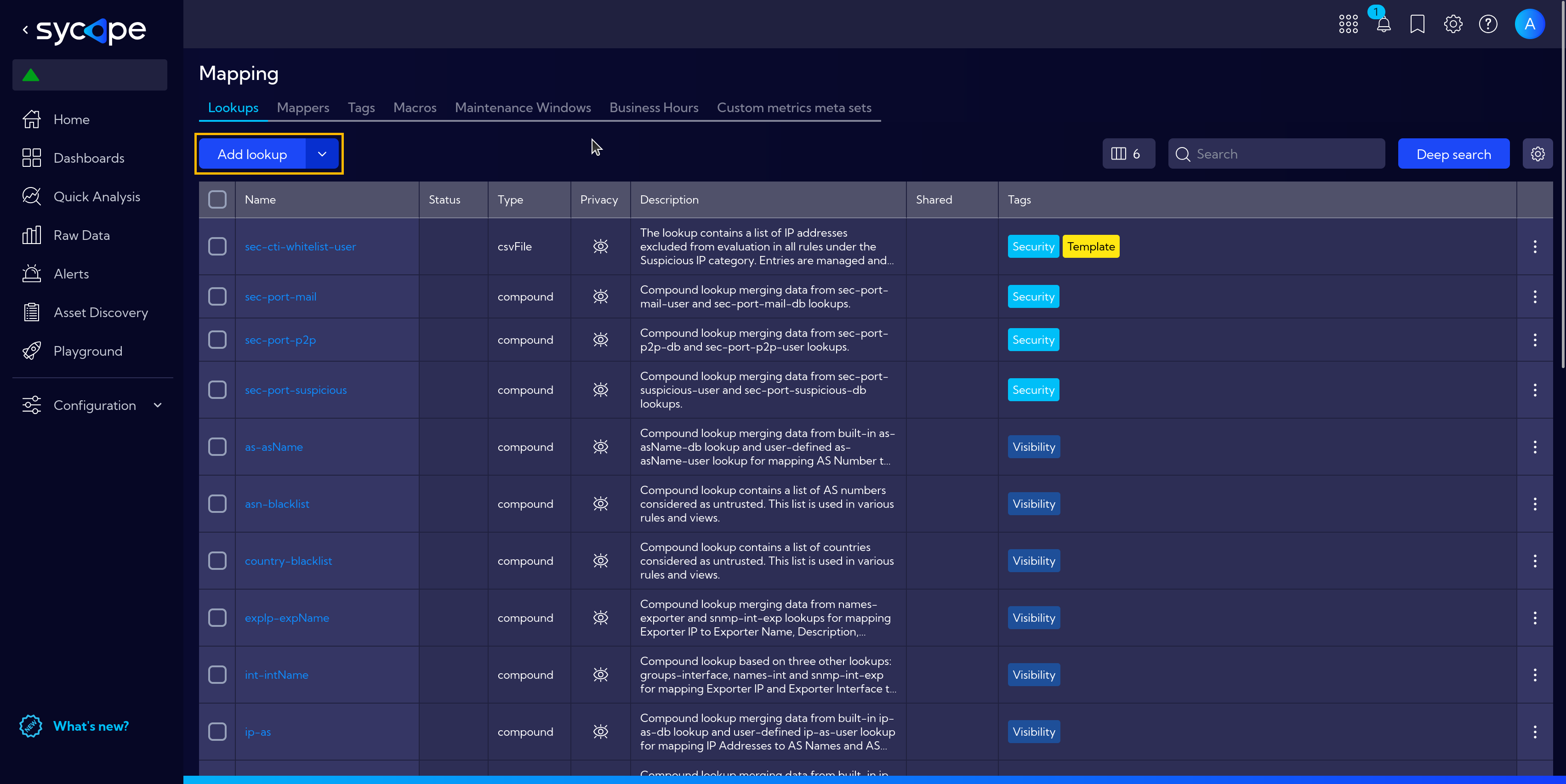Expand the Add lookup dropdown arrow
This screenshot has width=1566, height=784.
[x=322, y=154]
